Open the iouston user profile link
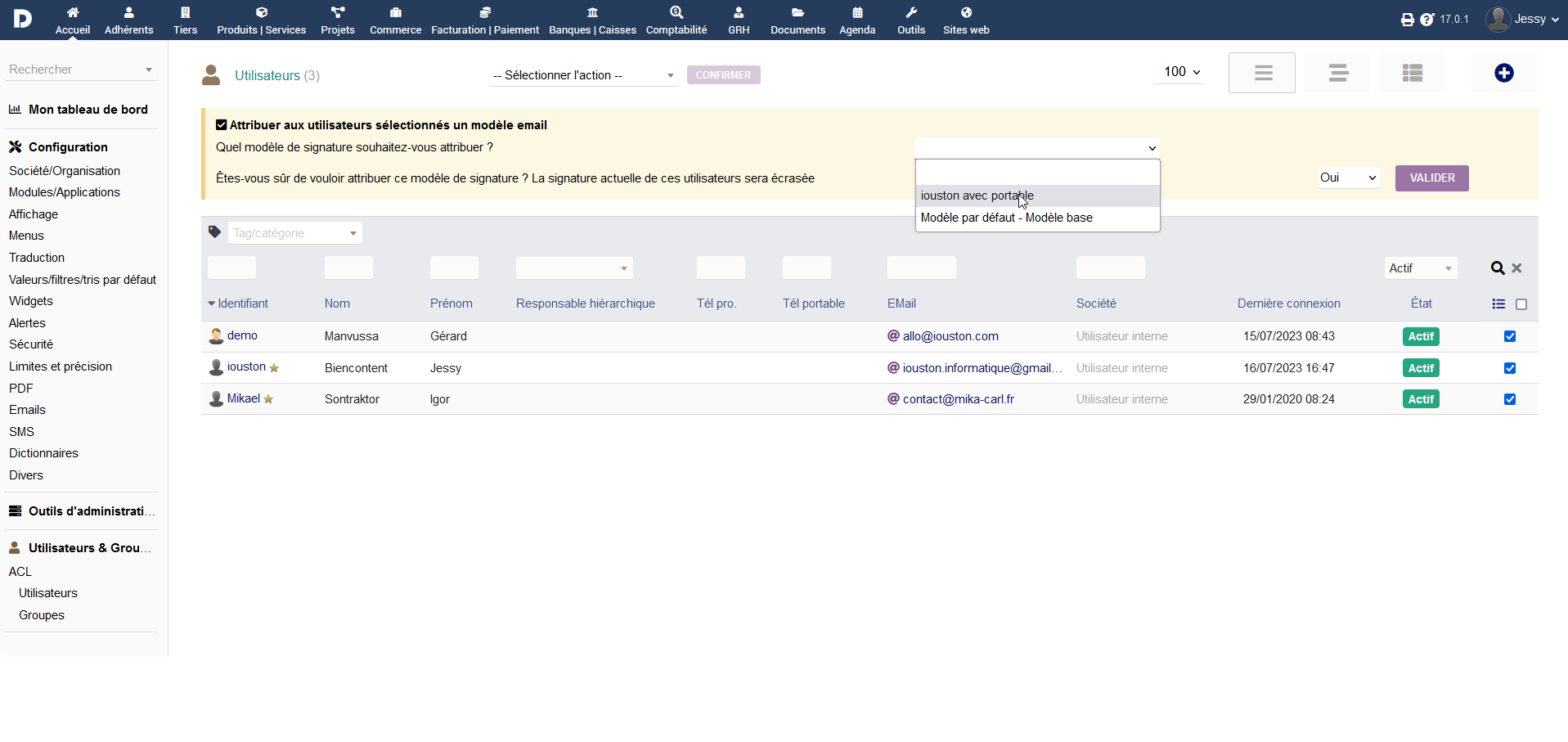 coord(246,367)
